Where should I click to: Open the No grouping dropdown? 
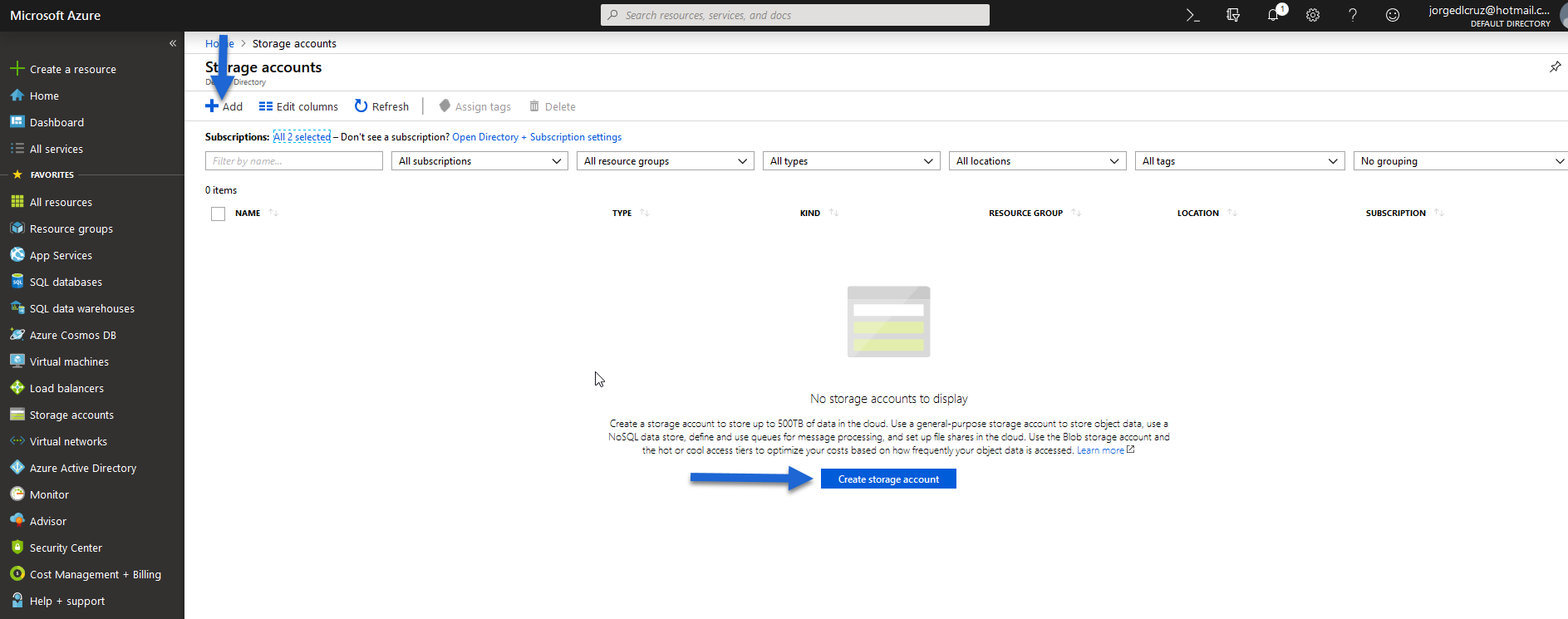point(1460,161)
